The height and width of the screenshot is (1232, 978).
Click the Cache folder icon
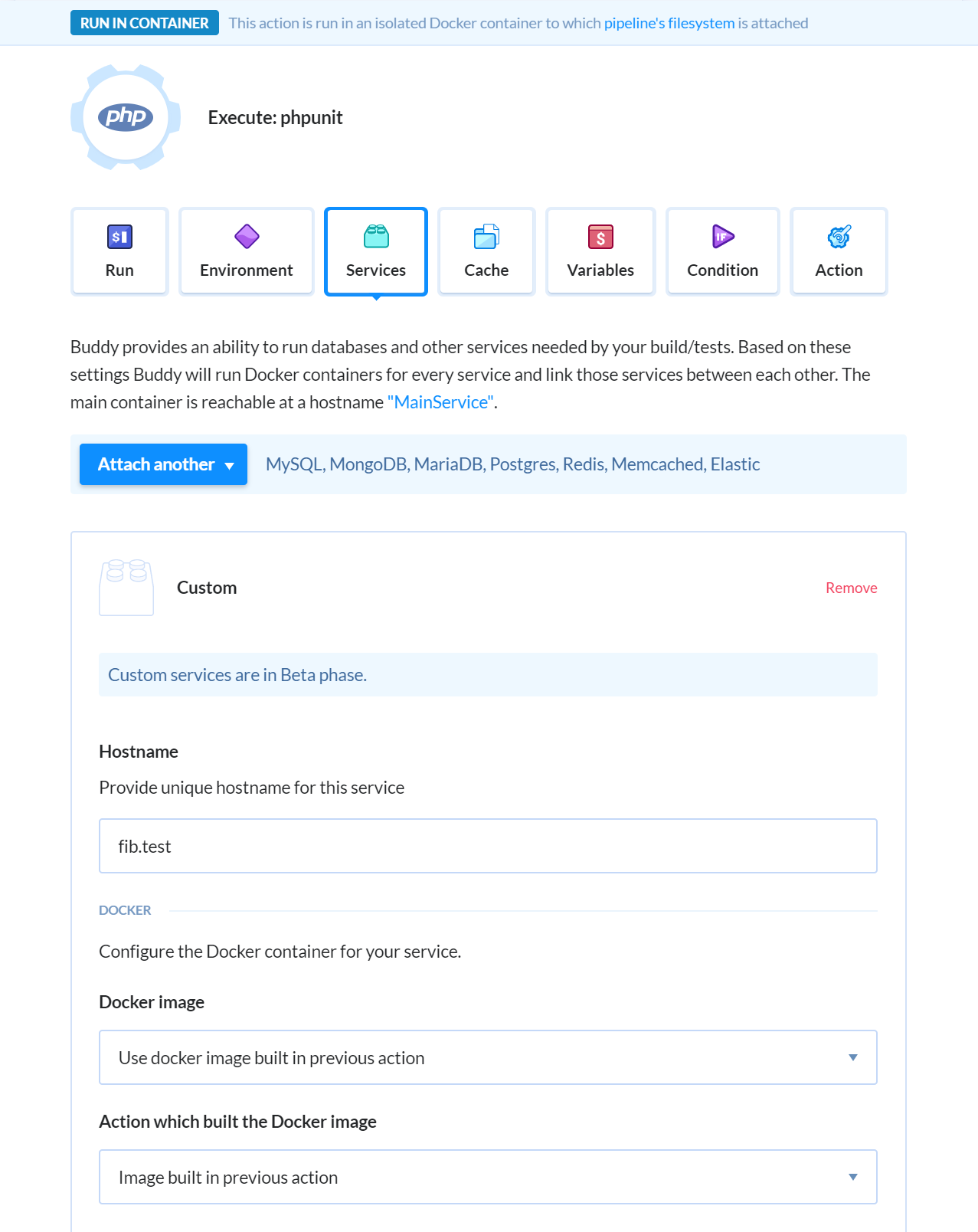pos(486,237)
